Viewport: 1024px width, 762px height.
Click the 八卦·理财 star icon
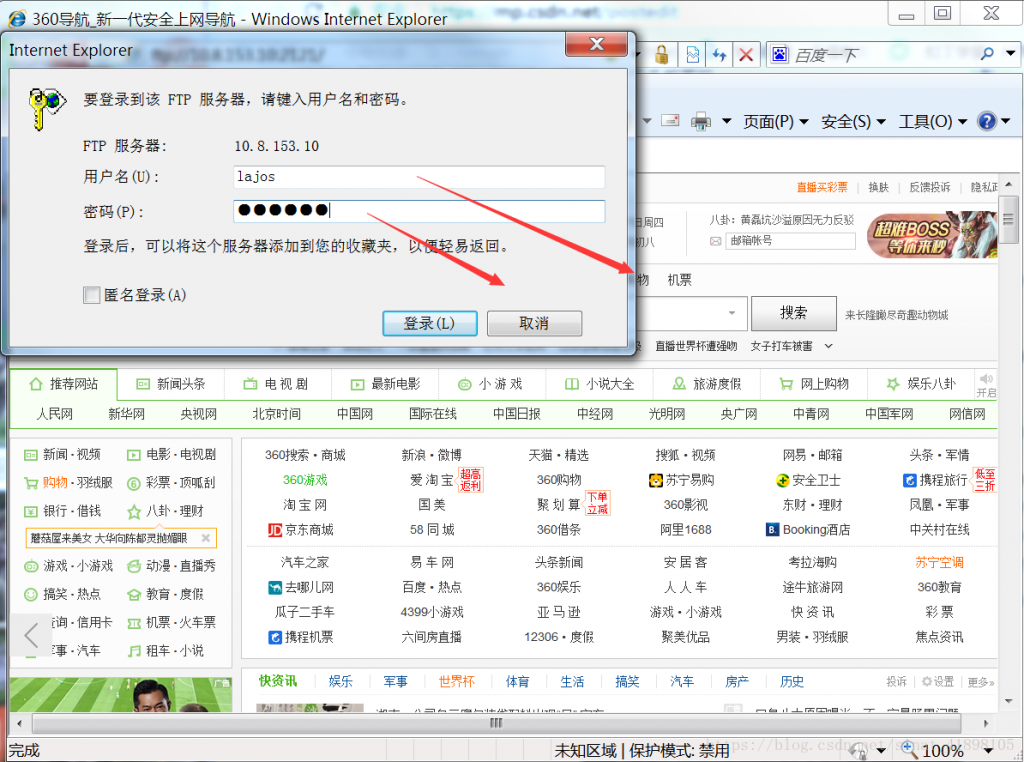click(x=134, y=511)
